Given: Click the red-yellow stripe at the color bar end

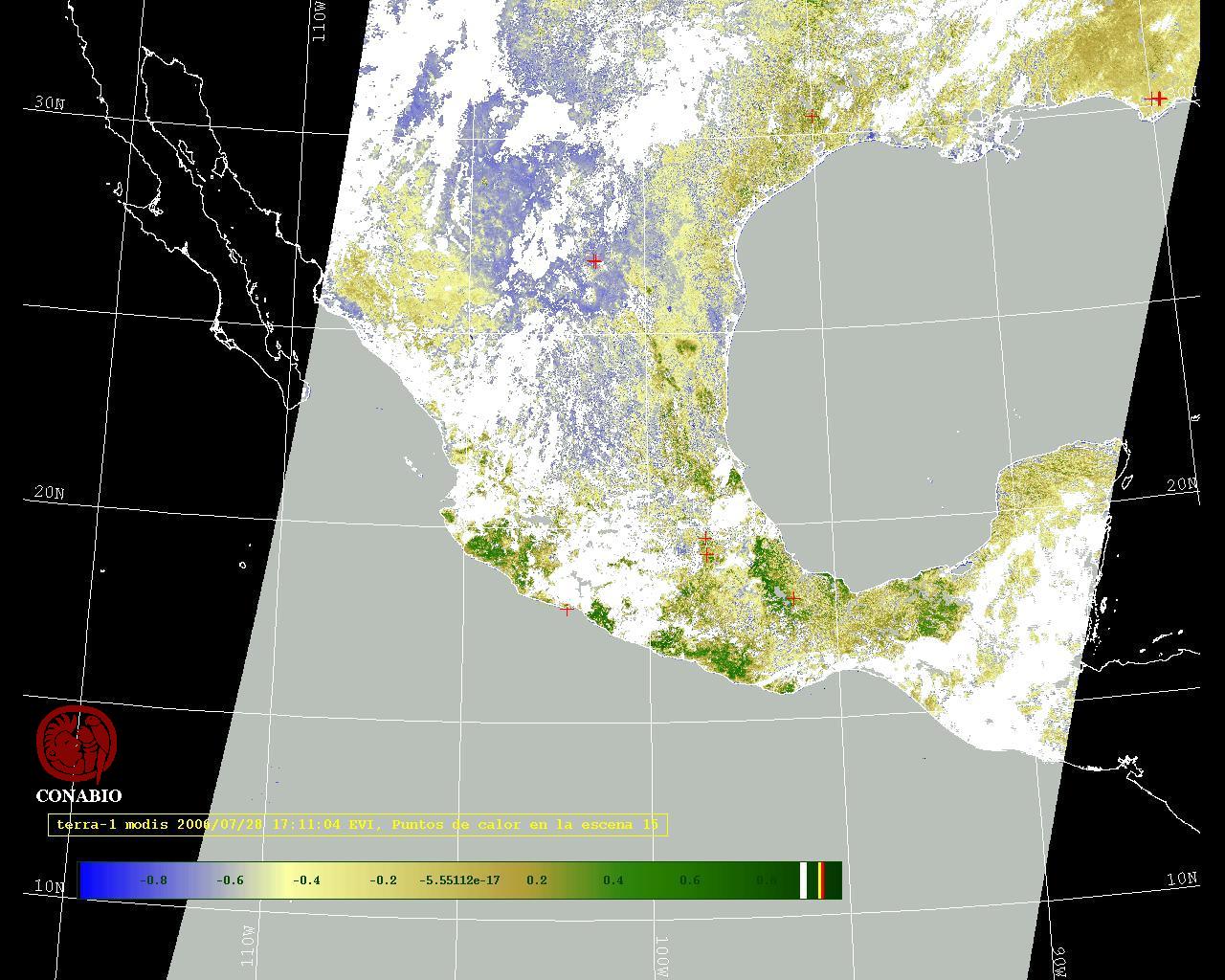Looking at the screenshot, I should click(x=821, y=880).
